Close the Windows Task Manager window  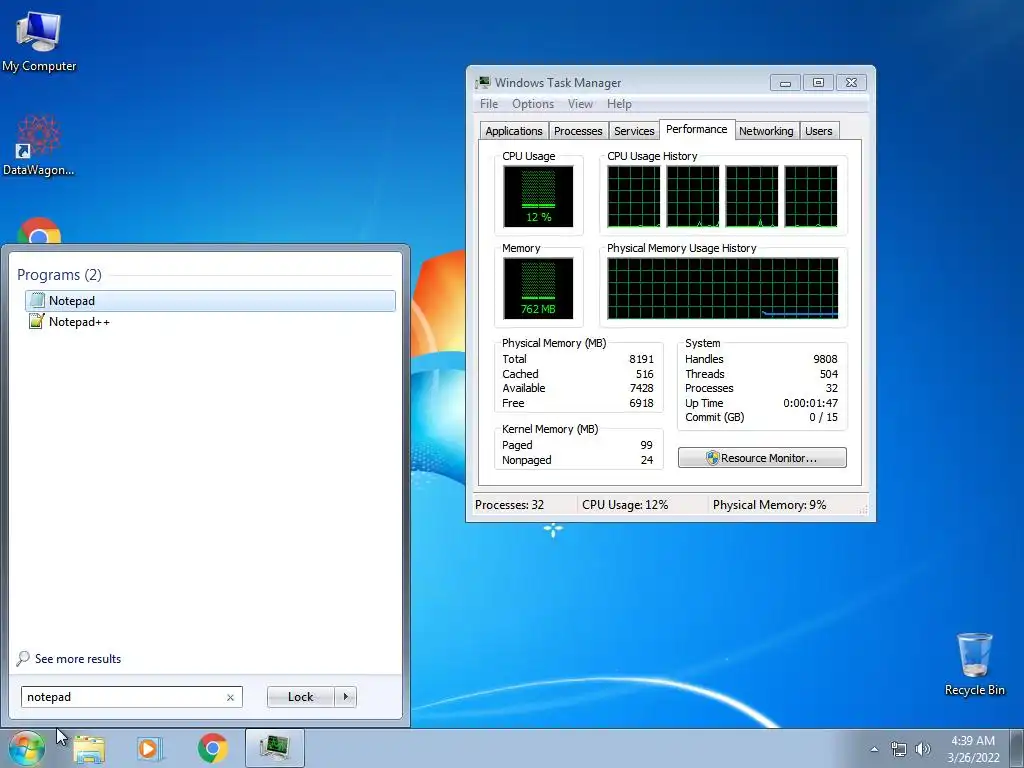click(852, 83)
